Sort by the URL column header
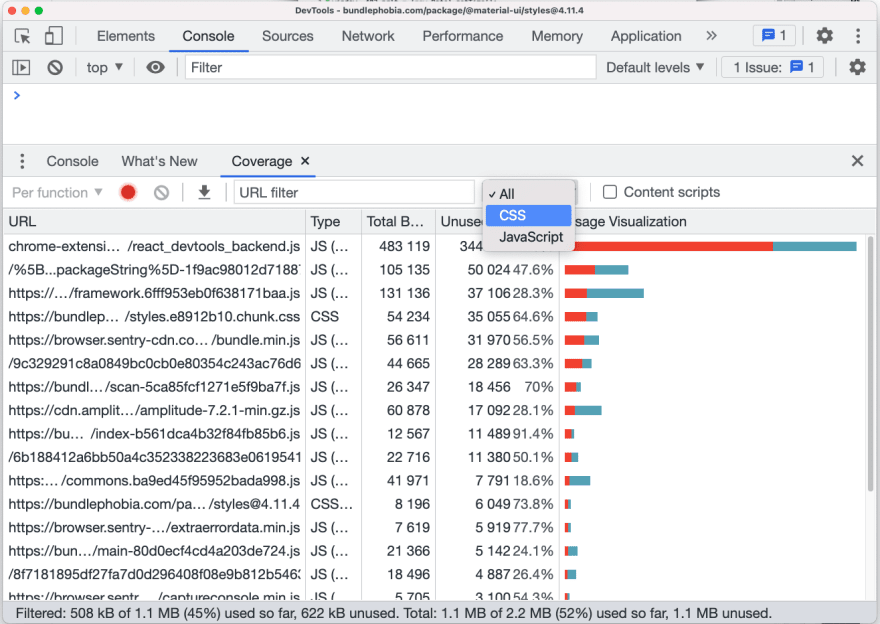Screen dimensions: 880x624 [x=154, y=222]
